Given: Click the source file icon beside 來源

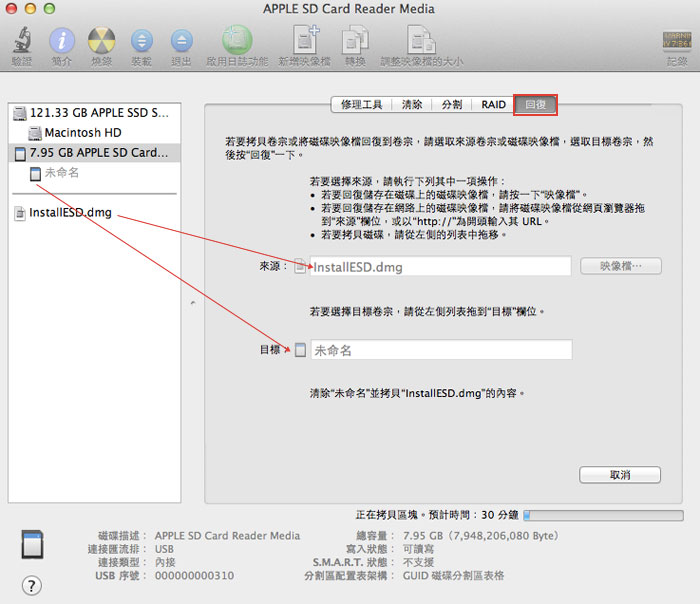Looking at the screenshot, I should (x=300, y=267).
